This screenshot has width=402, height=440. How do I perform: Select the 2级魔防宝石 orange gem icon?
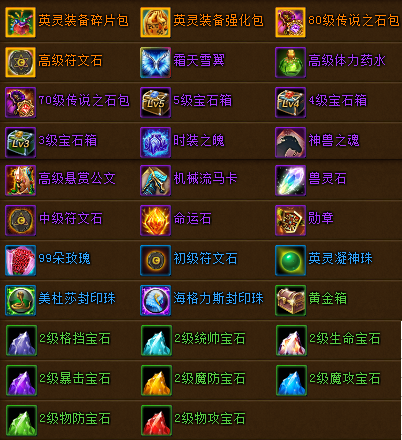pyautogui.click(x=156, y=380)
